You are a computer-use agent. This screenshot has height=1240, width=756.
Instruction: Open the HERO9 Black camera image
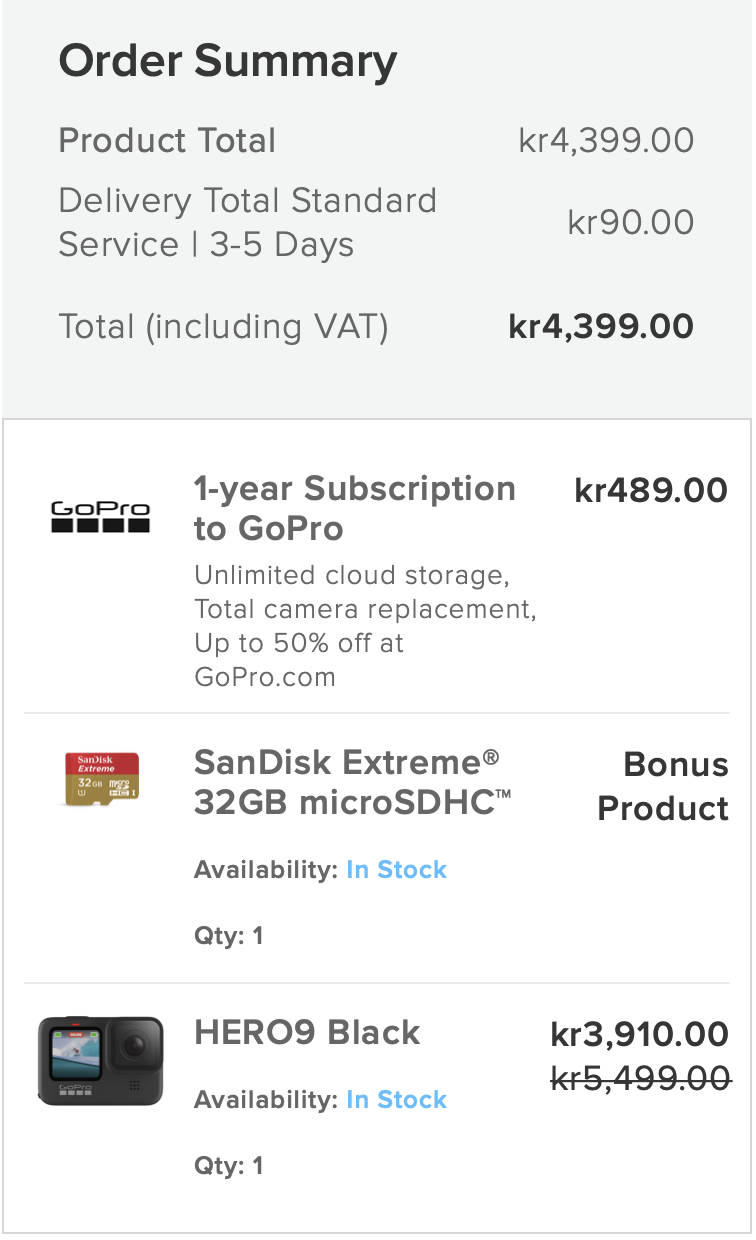(100, 1060)
